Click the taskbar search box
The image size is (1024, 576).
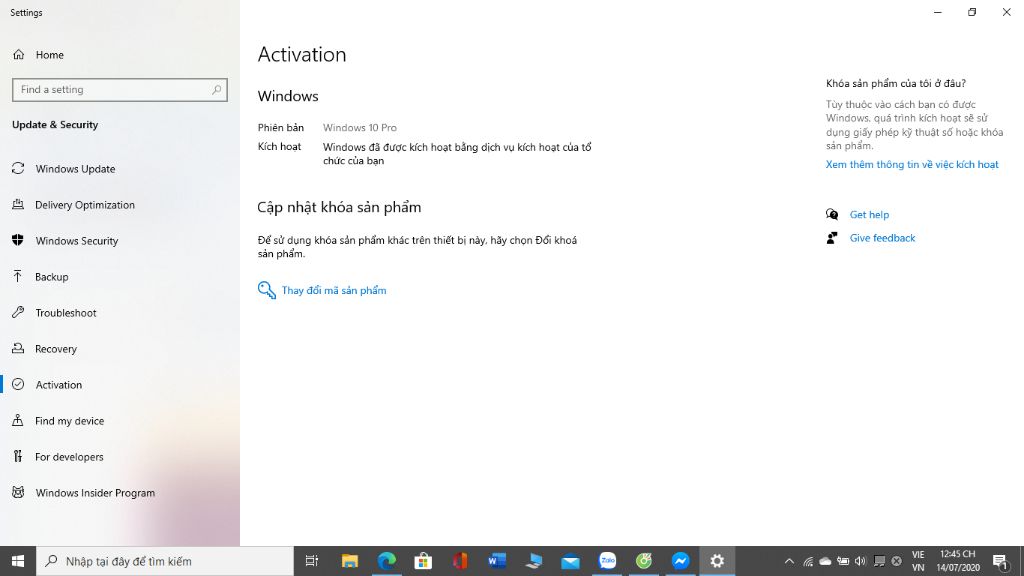(x=165, y=561)
